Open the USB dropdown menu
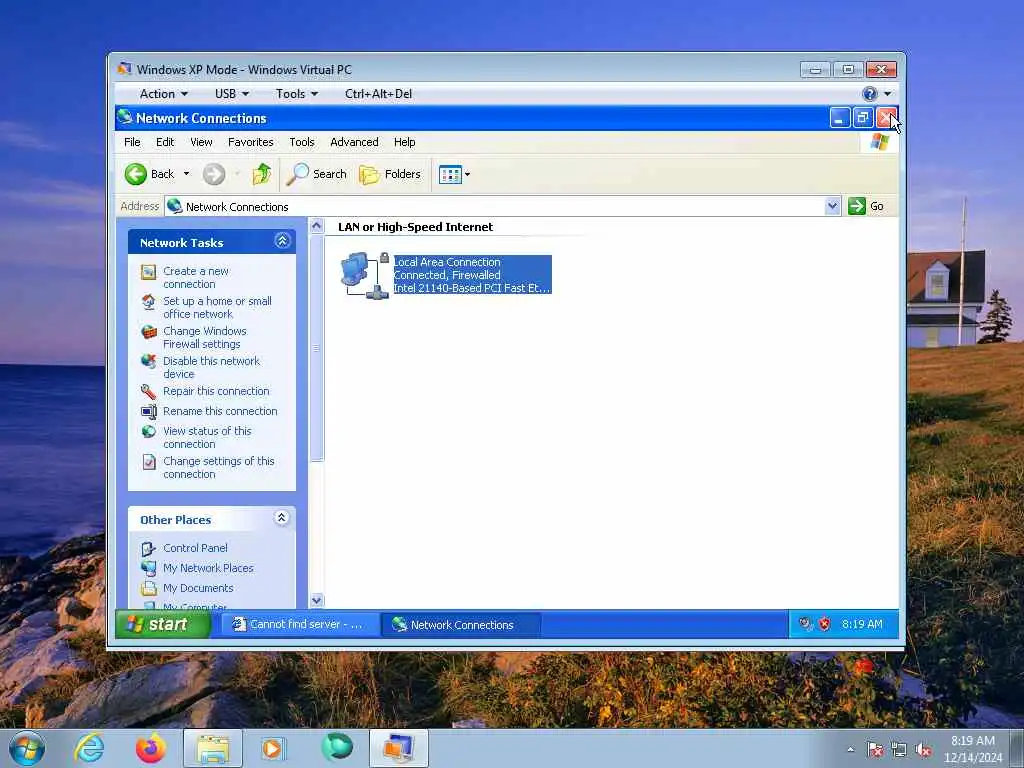The height and width of the screenshot is (768, 1024). (232, 94)
